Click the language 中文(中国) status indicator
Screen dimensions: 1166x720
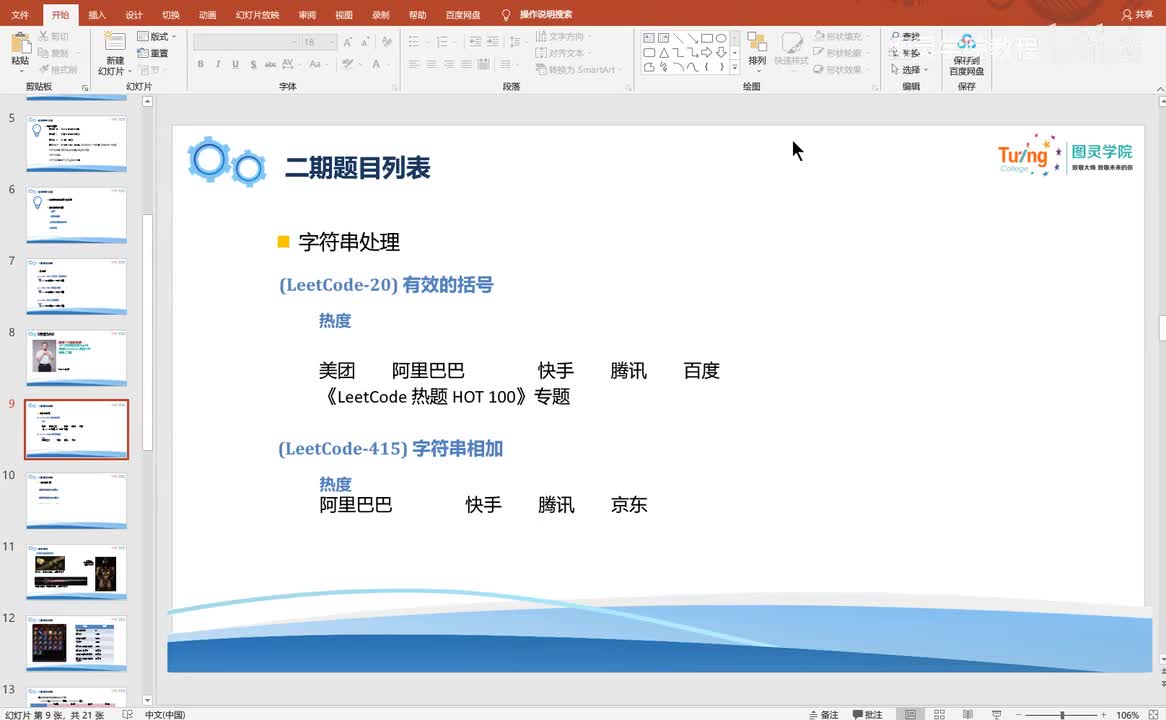coord(165,714)
